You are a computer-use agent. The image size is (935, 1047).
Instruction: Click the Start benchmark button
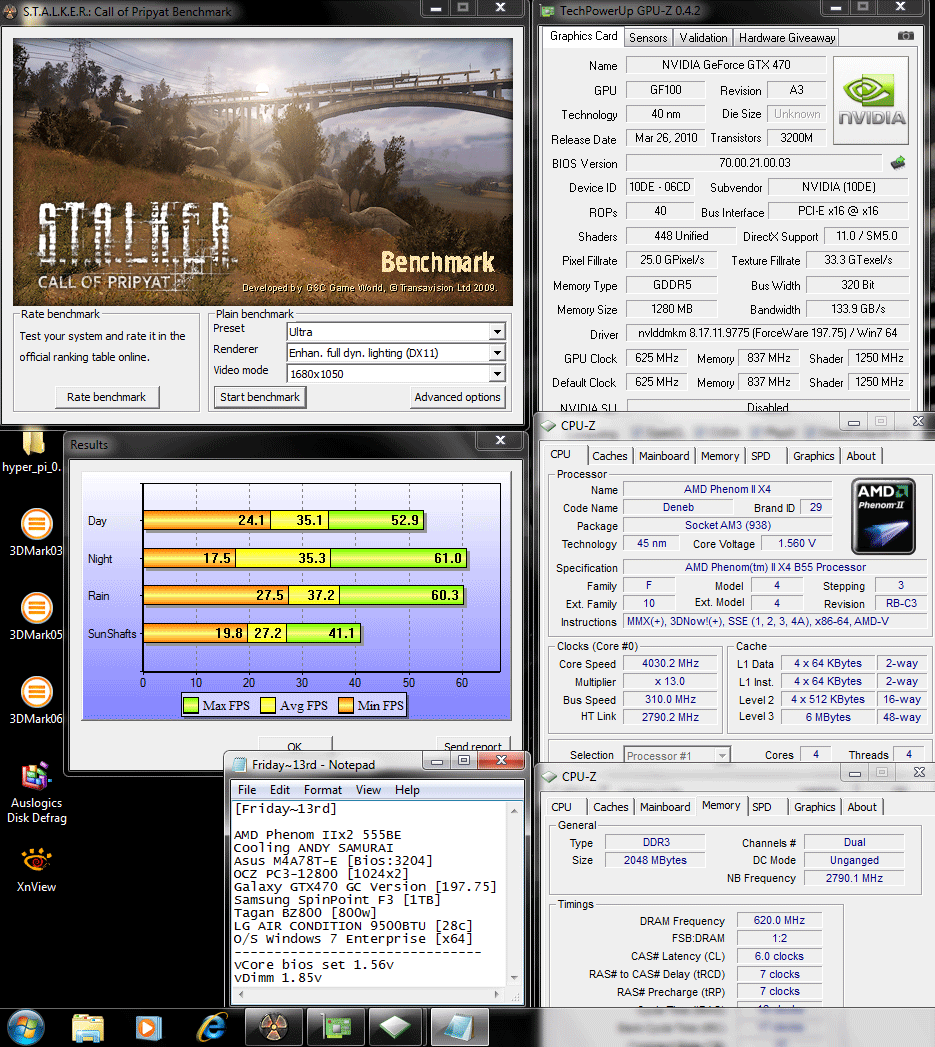tap(260, 397)
